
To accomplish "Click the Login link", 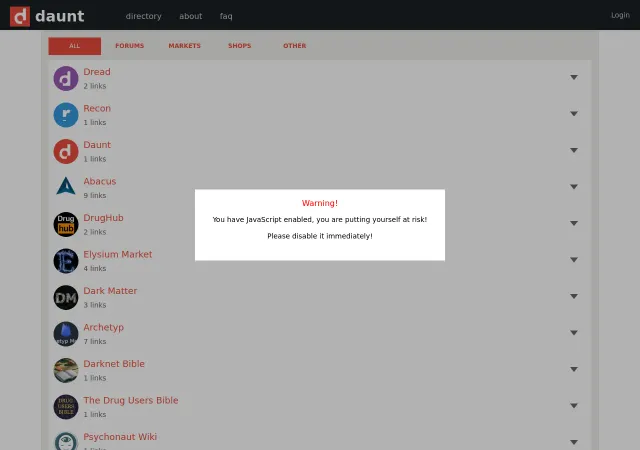I will [620, 15].
